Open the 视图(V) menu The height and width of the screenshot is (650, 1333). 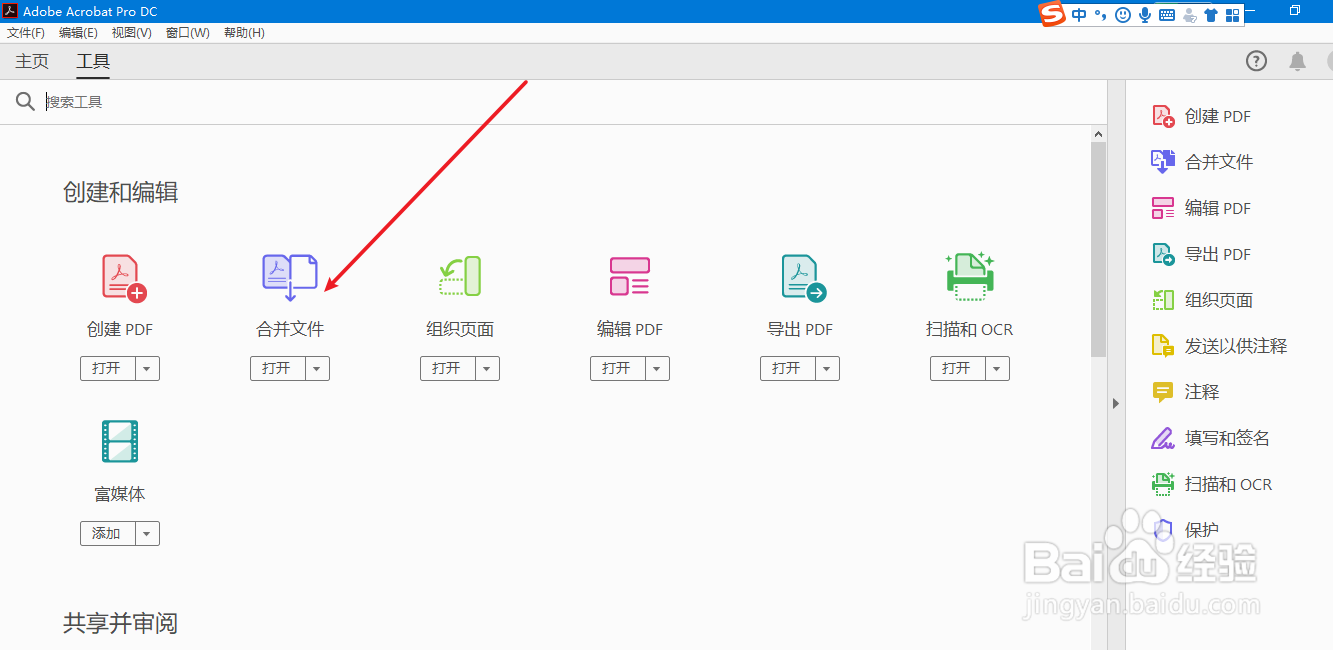pos(132,33)
